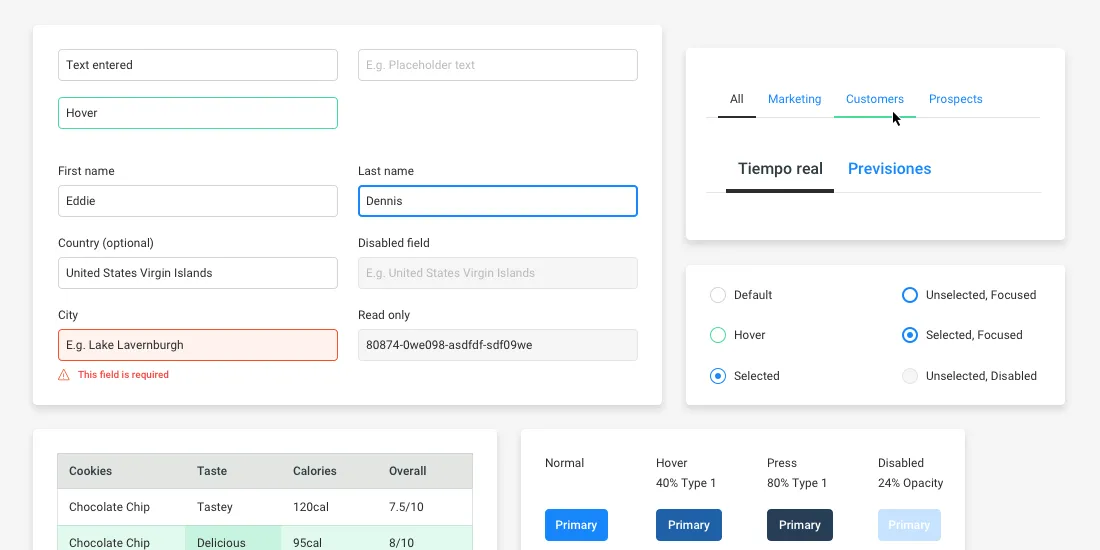Click the Hover state Primary button

click(x=689, y=525)
